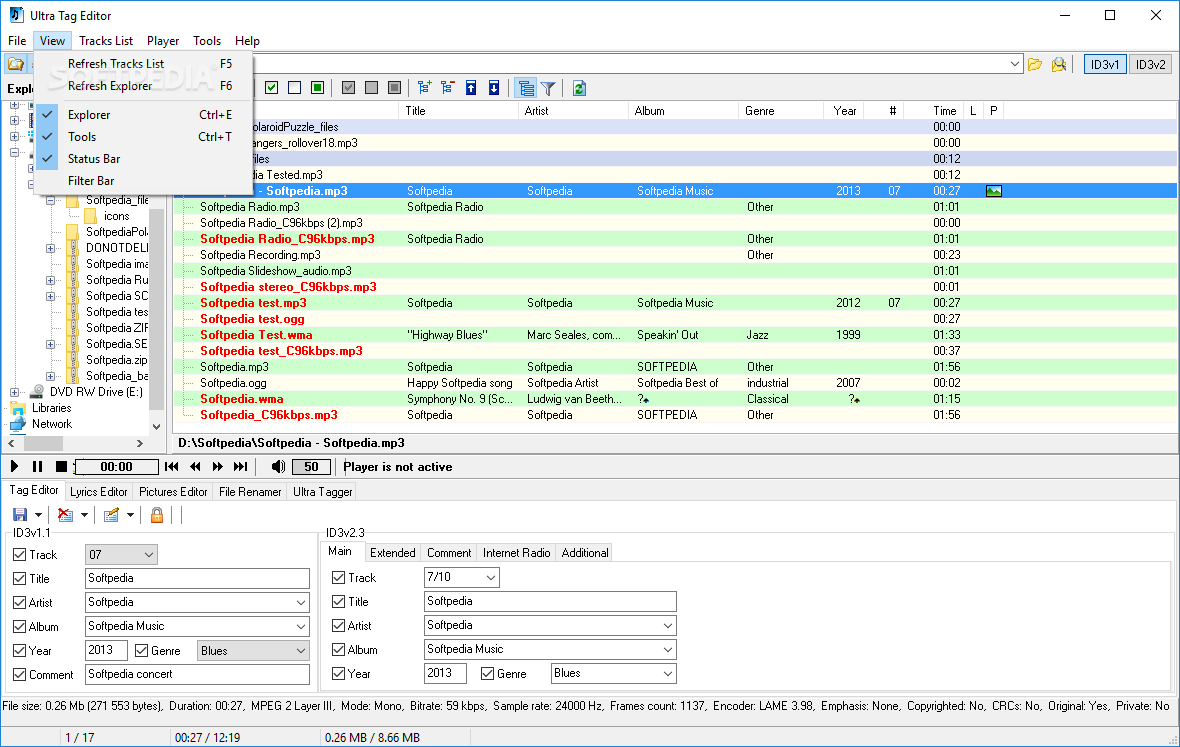The image size is (1180, 747).
Task: Click the move track down icon
Action: pos(494,88)
